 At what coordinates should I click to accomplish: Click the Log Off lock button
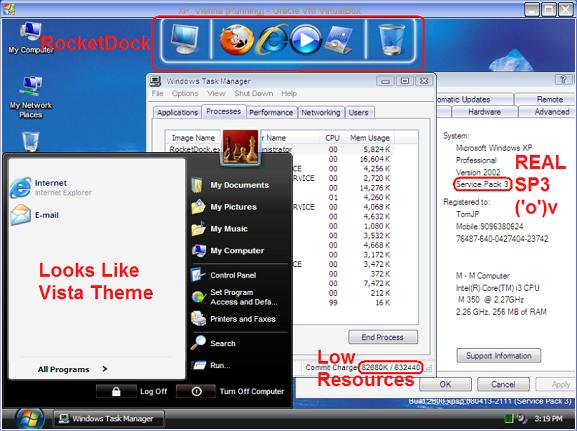(x=116, y=391)
